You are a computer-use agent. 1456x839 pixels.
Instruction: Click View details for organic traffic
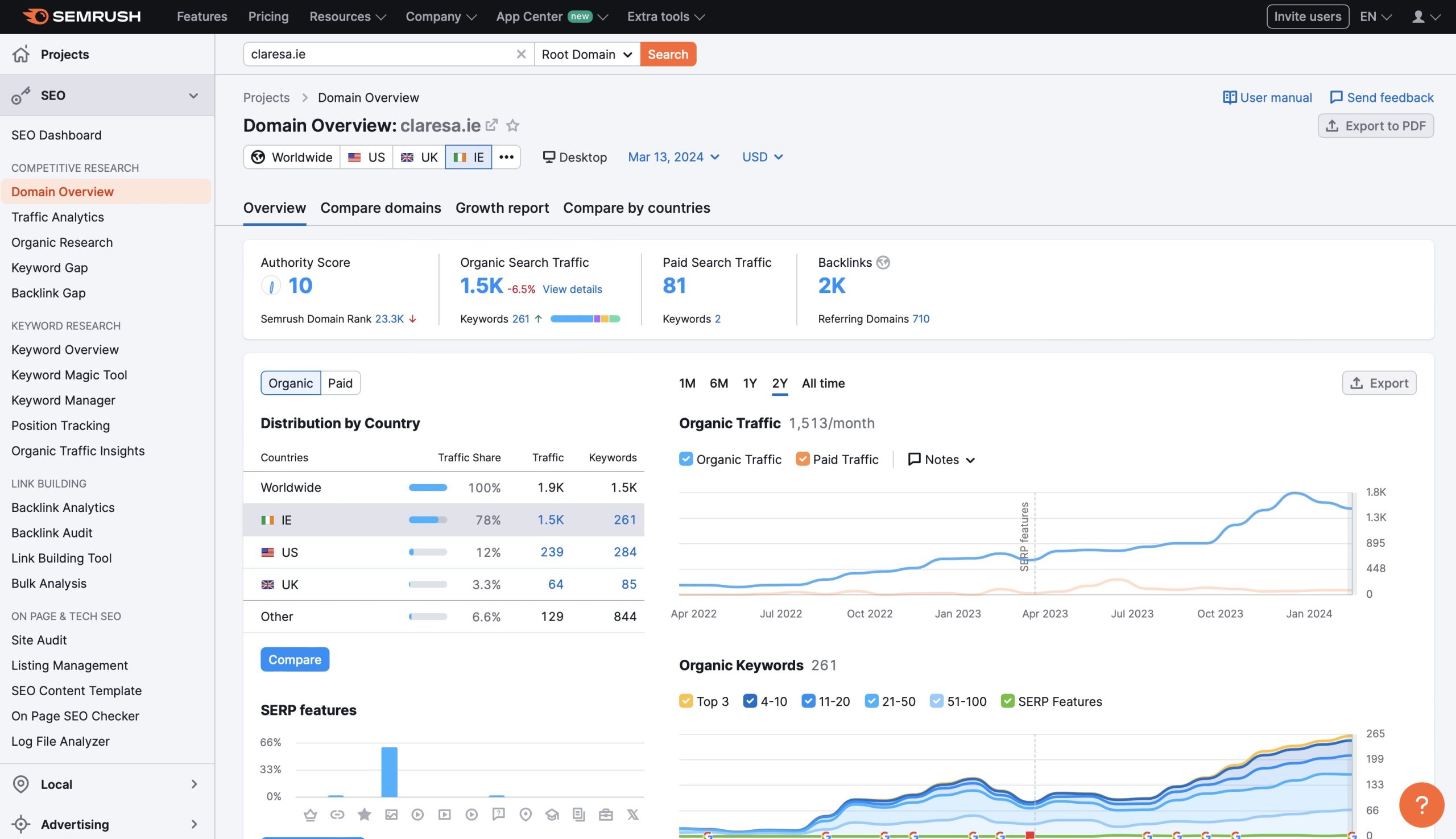pos(572,290)
